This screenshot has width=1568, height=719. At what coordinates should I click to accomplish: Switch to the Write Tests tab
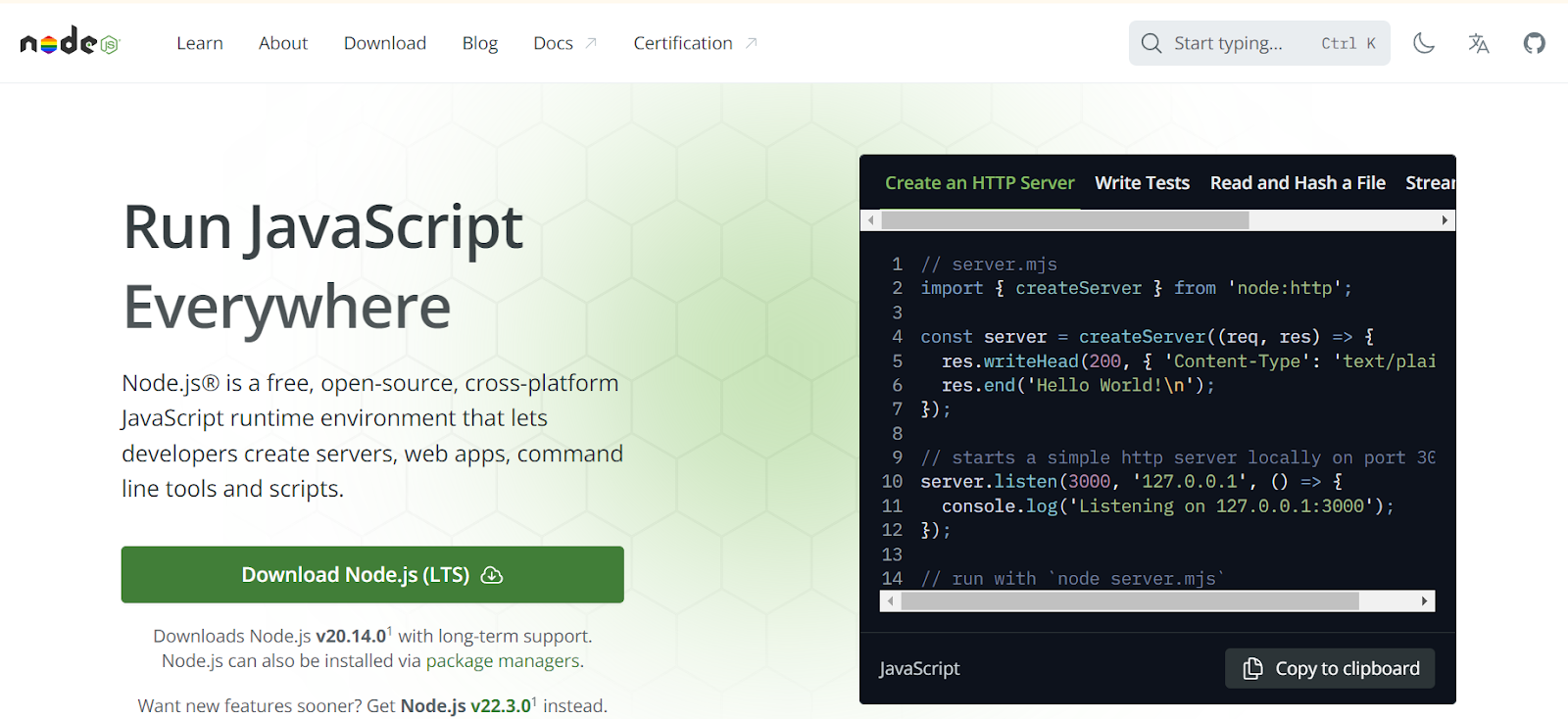[x=1142, y=183]
